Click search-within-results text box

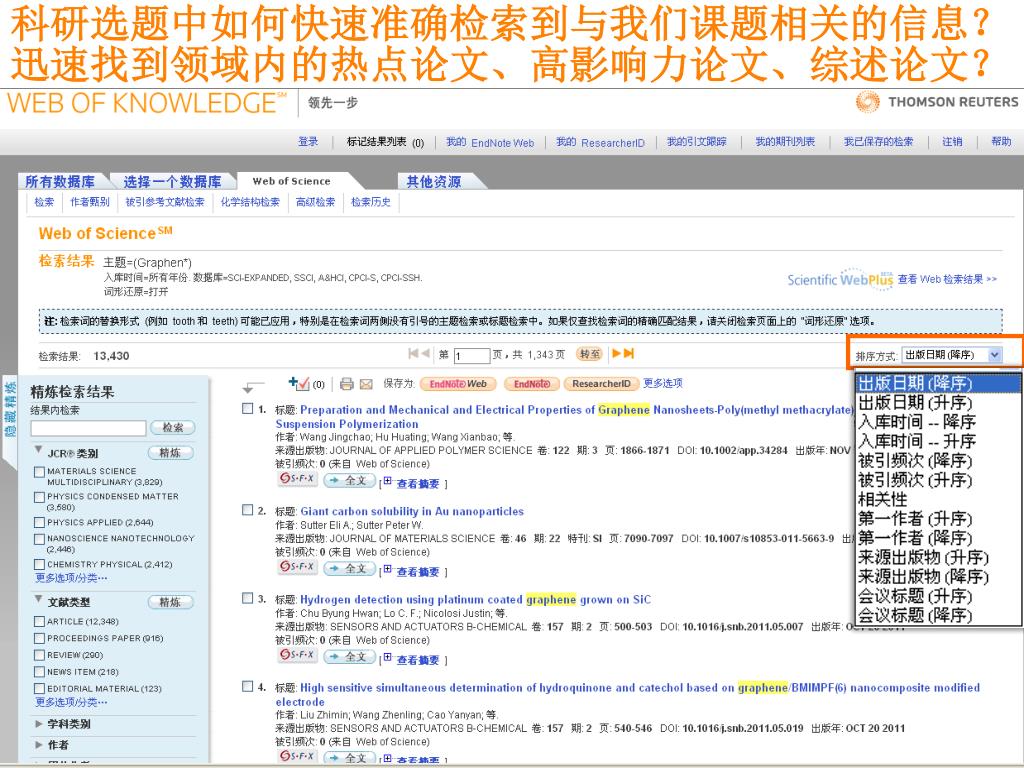tap(88, 428)
